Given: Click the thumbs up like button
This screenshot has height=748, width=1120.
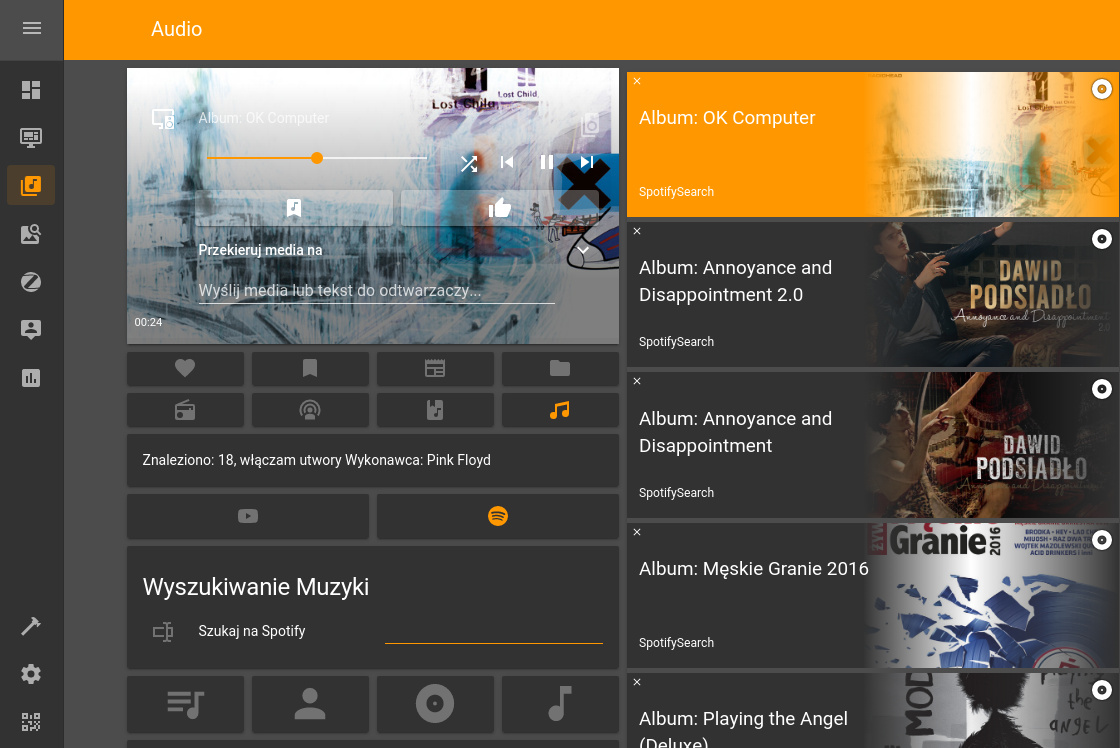Looking at the screenshot, I should 499,208.
